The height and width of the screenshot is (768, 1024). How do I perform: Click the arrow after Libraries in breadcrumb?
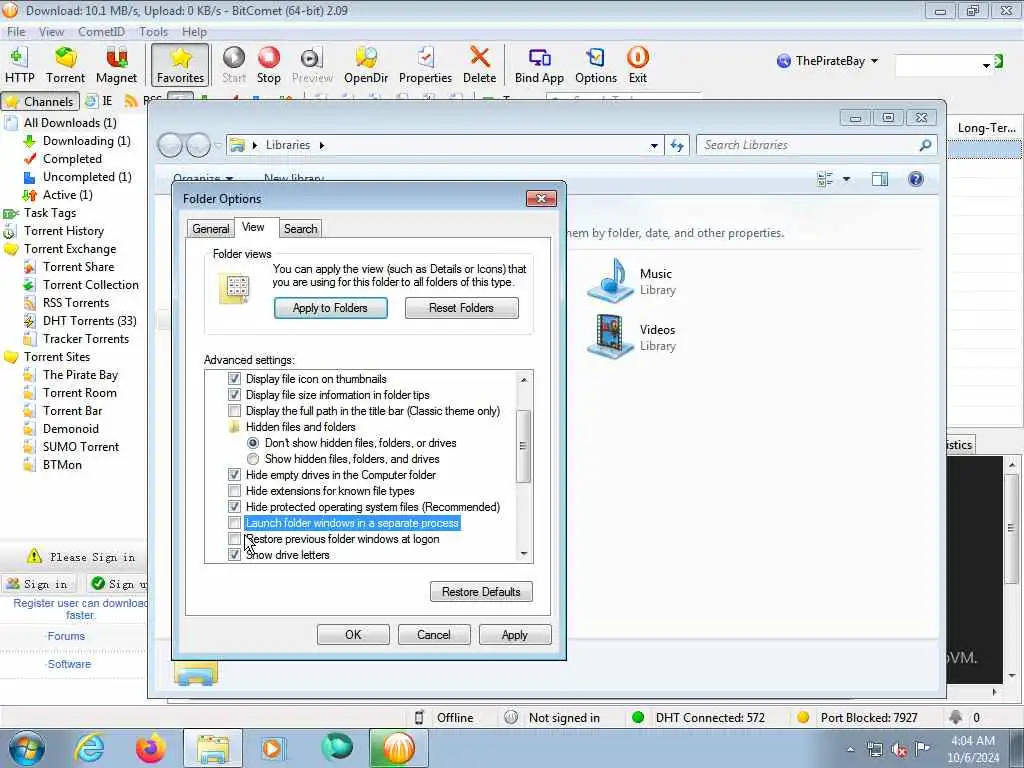[322, 145]
